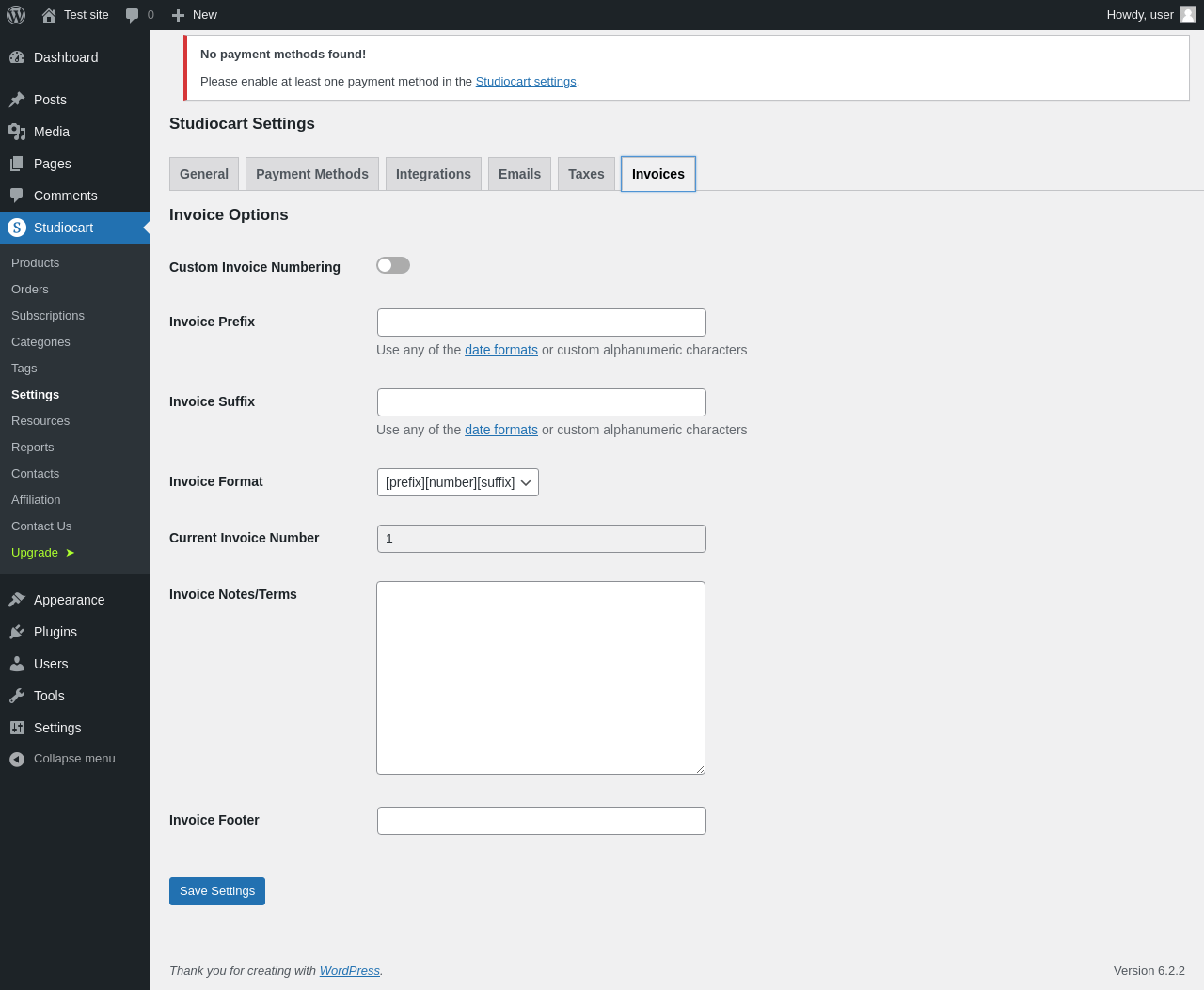
Task: Open Tags submenu item
Action: tap(75, 369)
